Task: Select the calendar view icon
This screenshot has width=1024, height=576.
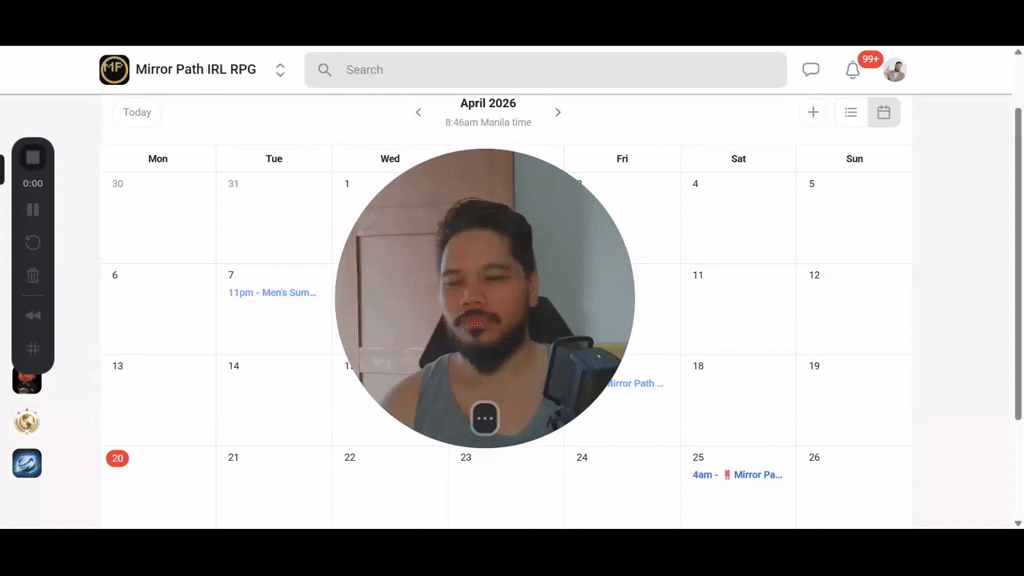Action: coord(883,112)
